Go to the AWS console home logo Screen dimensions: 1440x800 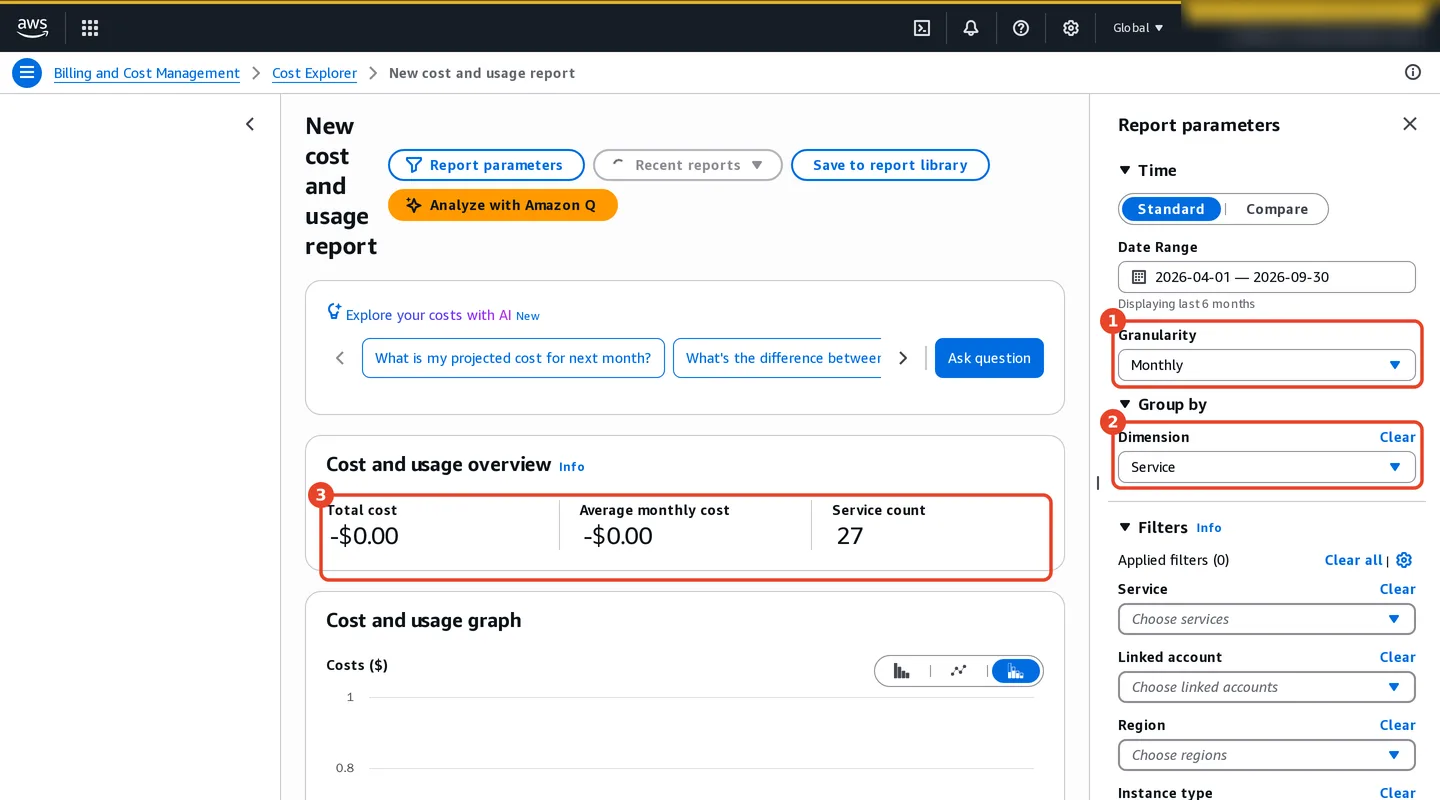tap(32, 28)
